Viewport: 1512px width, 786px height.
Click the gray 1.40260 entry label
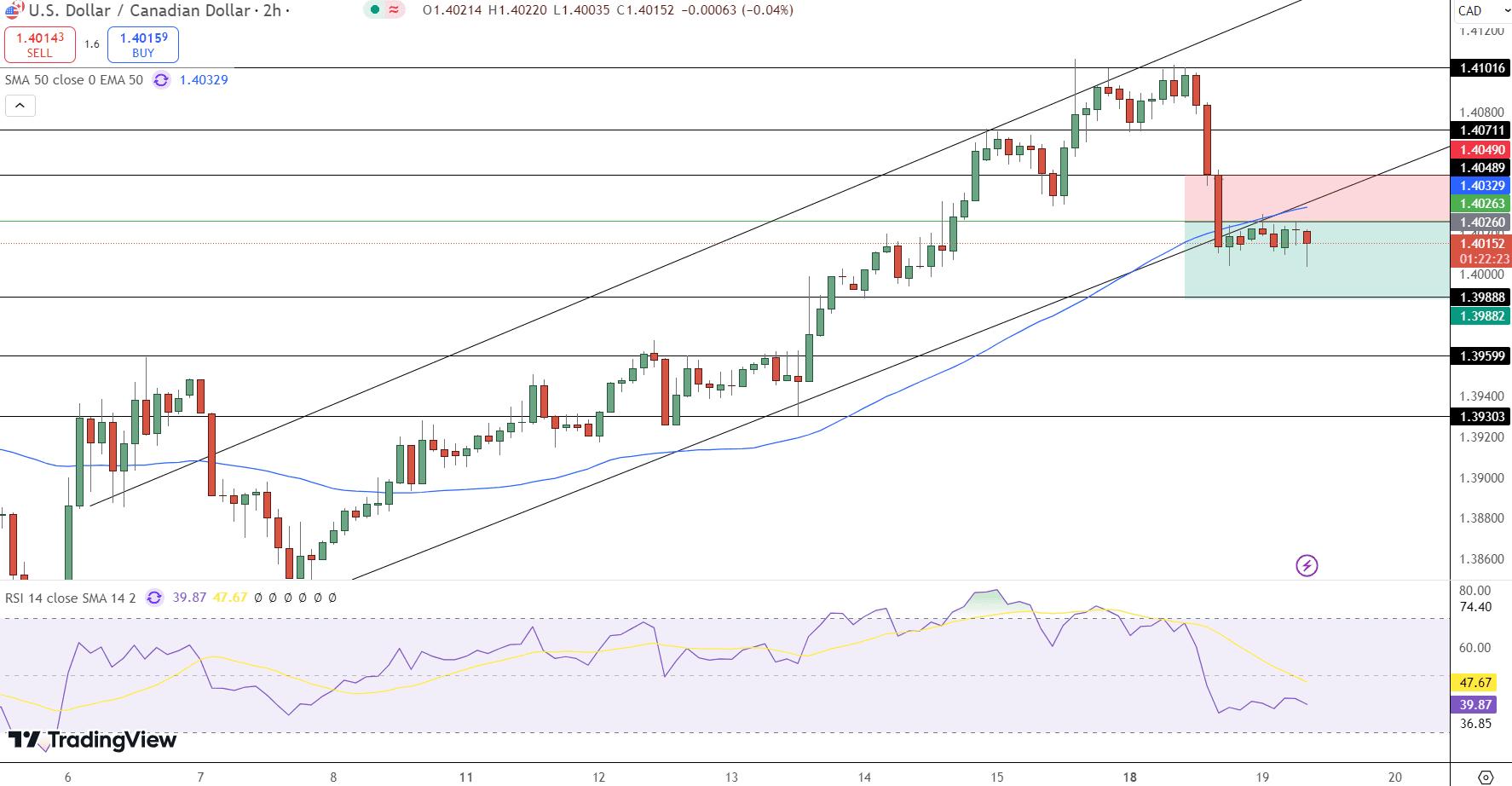coord(1481,223)
